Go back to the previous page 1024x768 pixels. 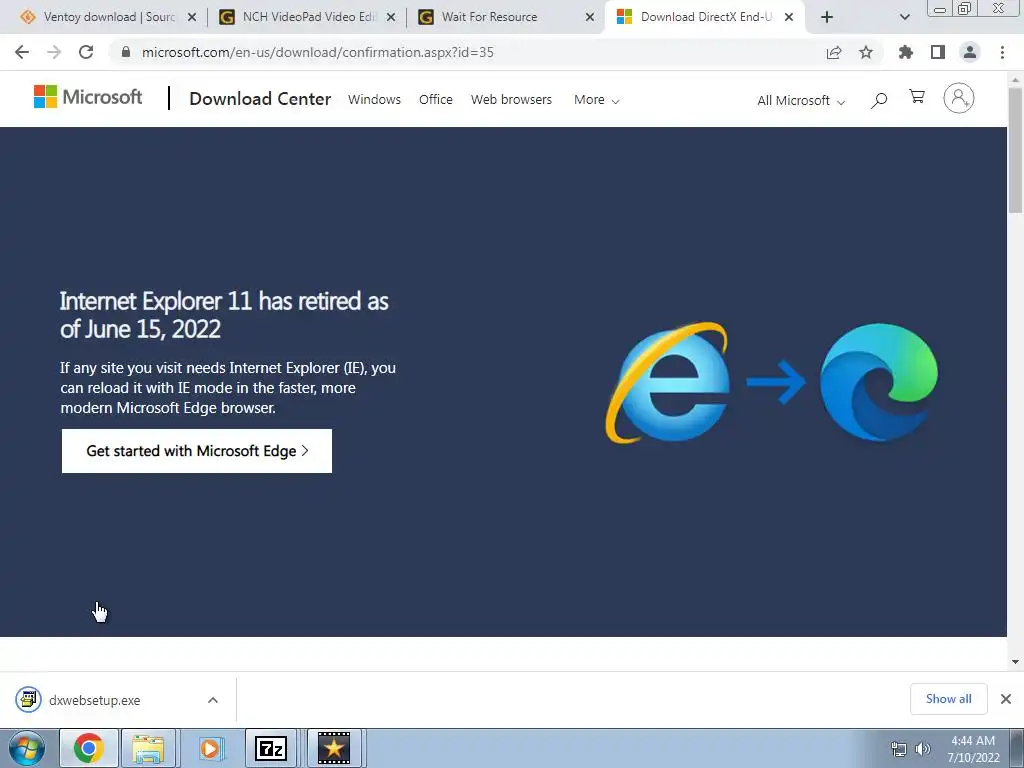tap(22, 52)
